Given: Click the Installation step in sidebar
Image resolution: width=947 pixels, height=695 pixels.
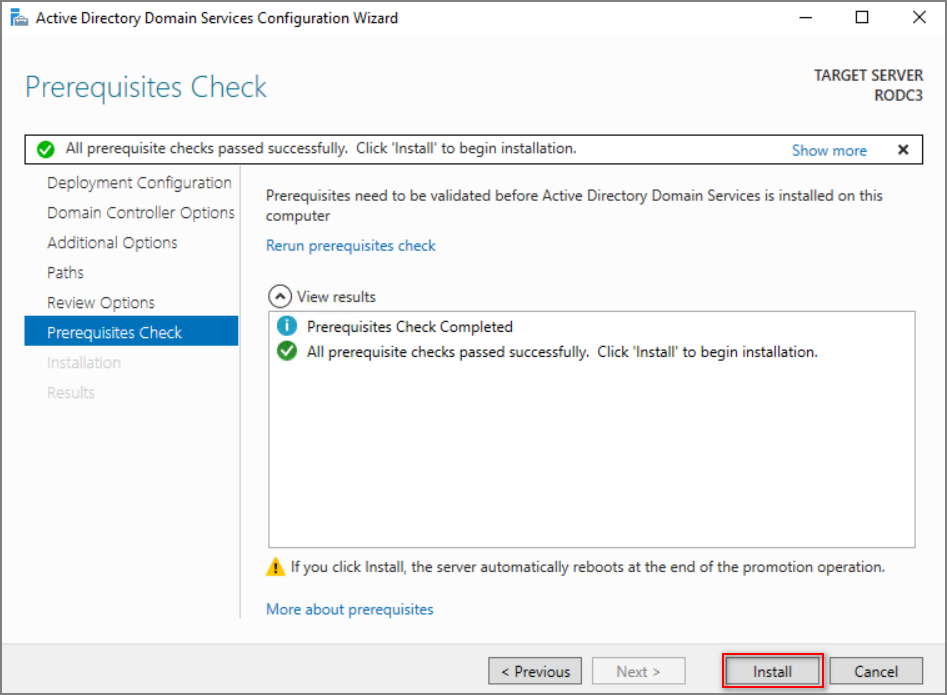Looking at the screenshot, I should (x=84, y=362).
